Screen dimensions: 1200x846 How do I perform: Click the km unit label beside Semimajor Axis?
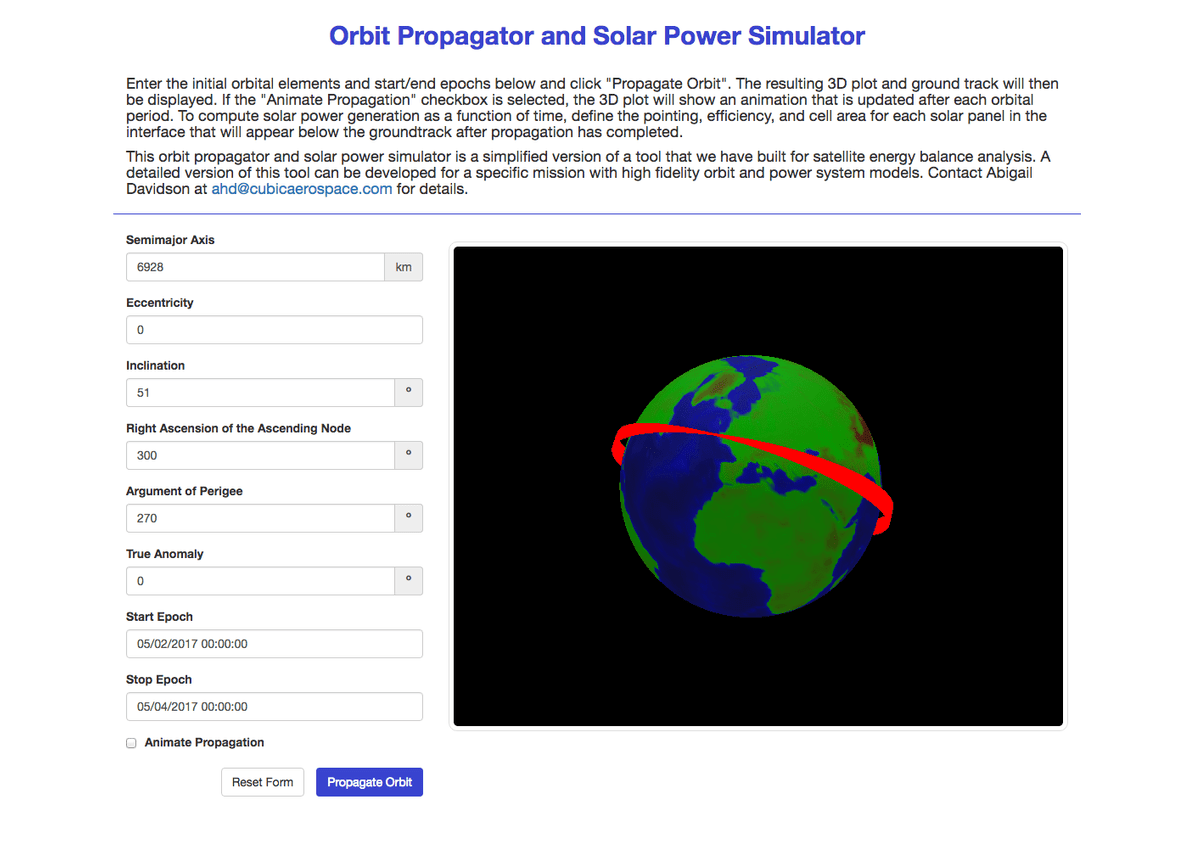[404, 267]
